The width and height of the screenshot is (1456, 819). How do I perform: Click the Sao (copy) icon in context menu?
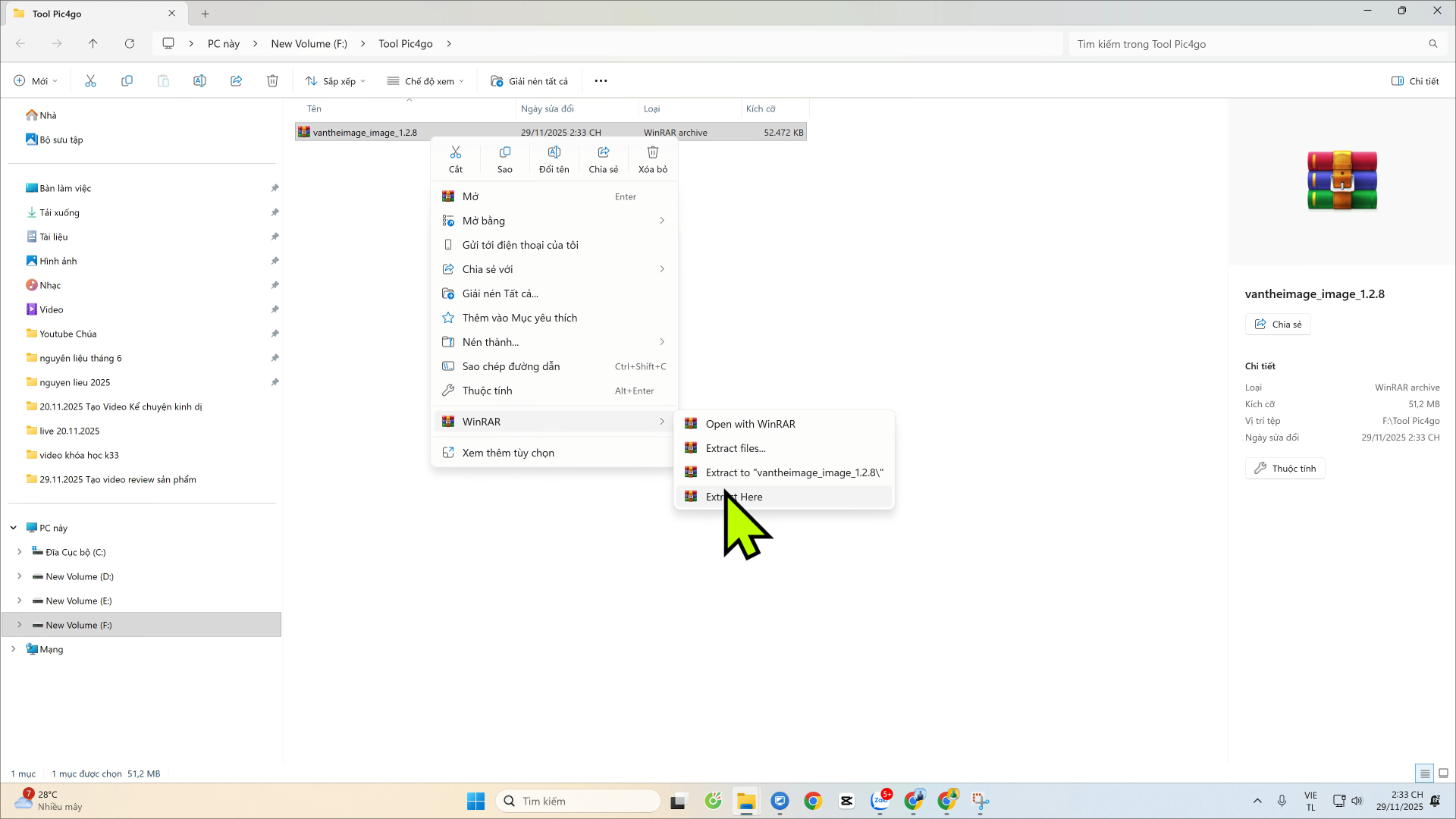pyautogui.click(x=505, y=159)
